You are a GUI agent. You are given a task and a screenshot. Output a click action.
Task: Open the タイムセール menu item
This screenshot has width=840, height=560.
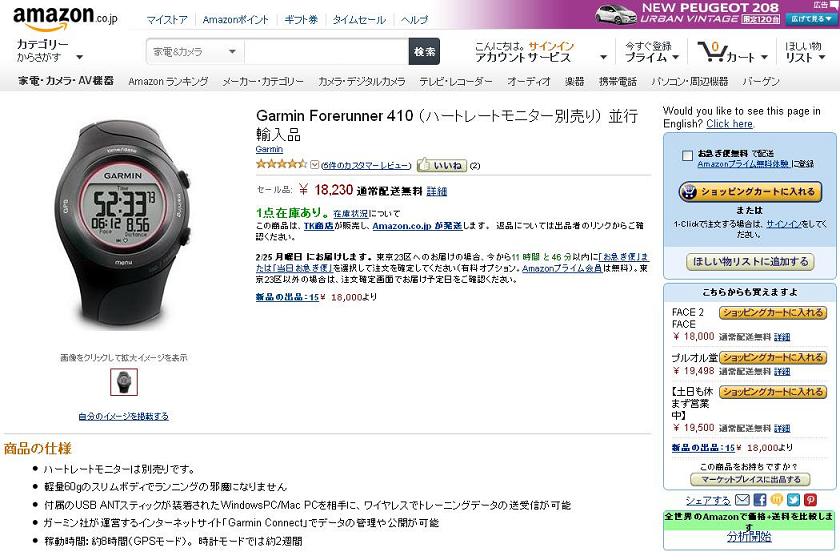pyautogui.click(x=359, y=20)
